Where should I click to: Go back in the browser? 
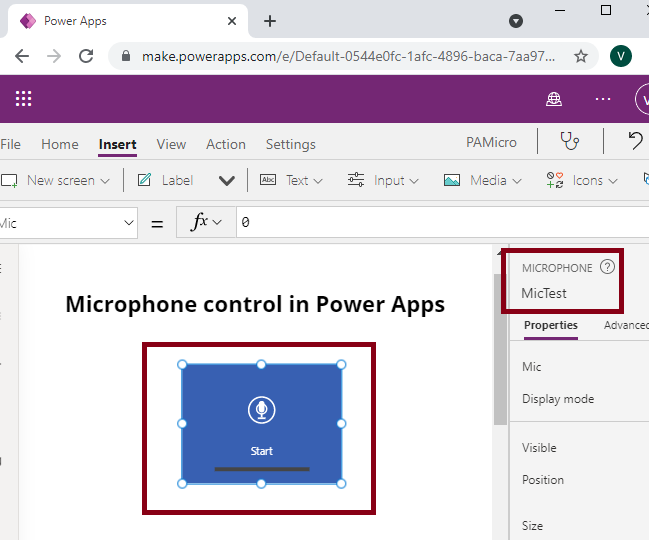tap(22, 56)
